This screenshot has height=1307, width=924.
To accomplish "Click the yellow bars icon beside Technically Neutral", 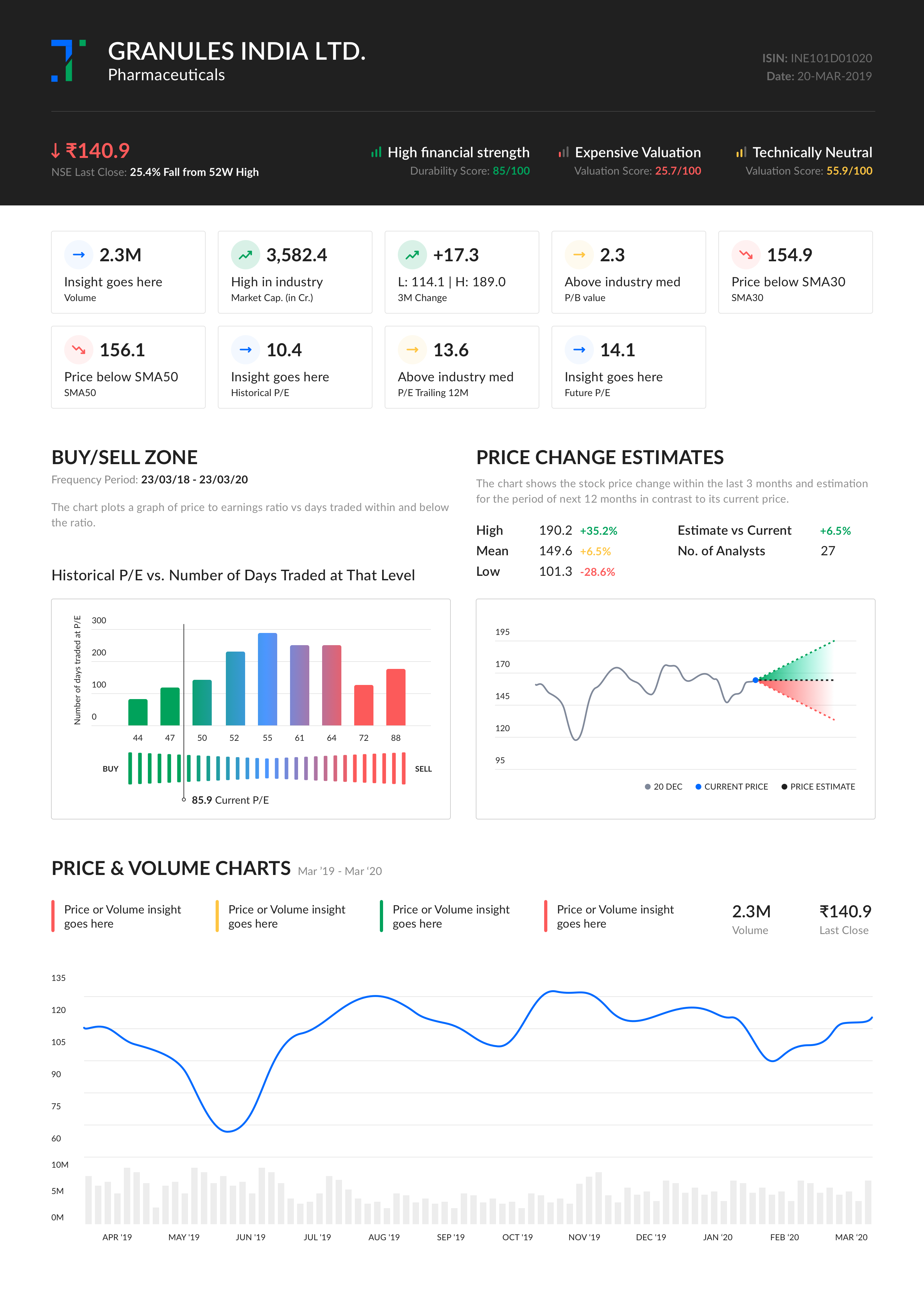I will click(741, 152).
